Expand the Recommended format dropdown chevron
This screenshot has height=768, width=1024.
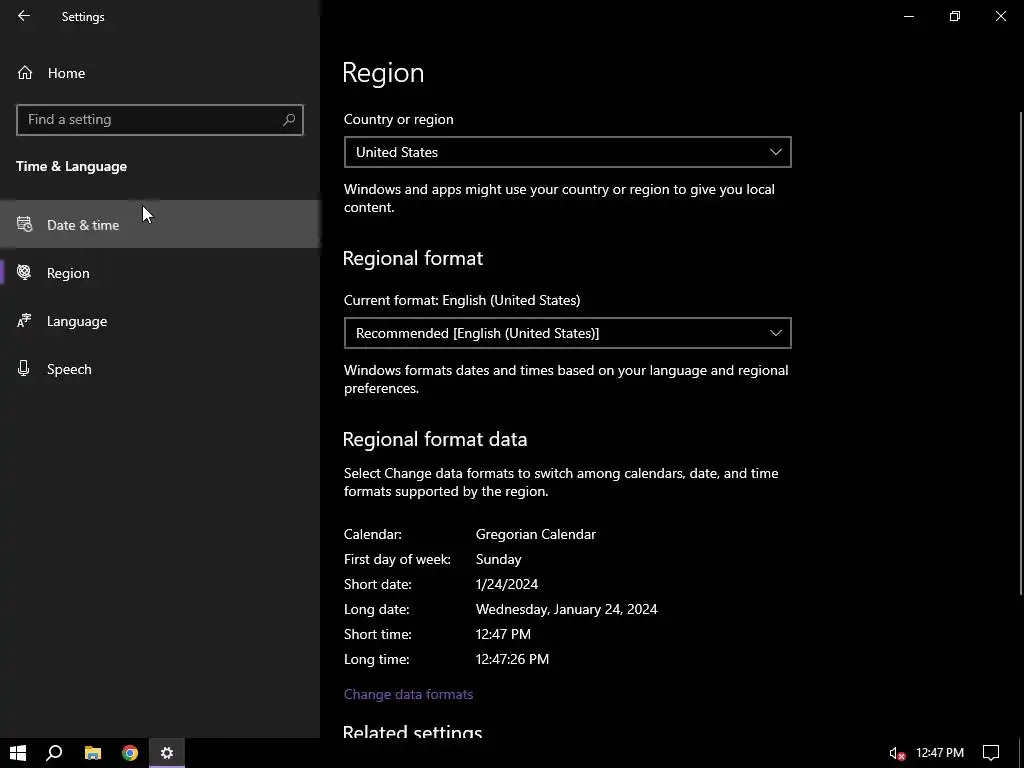pos(775,333)
